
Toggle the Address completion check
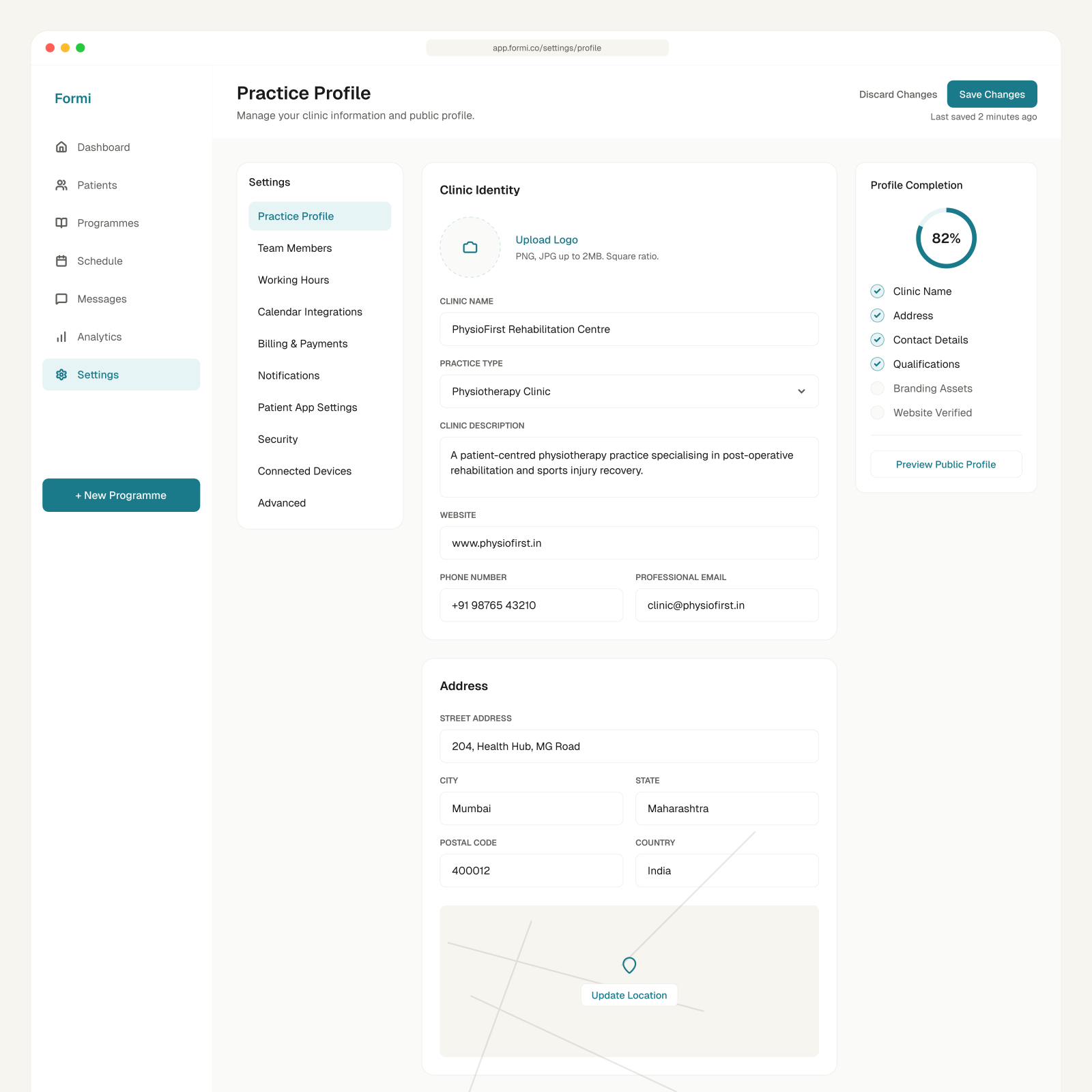878,315
